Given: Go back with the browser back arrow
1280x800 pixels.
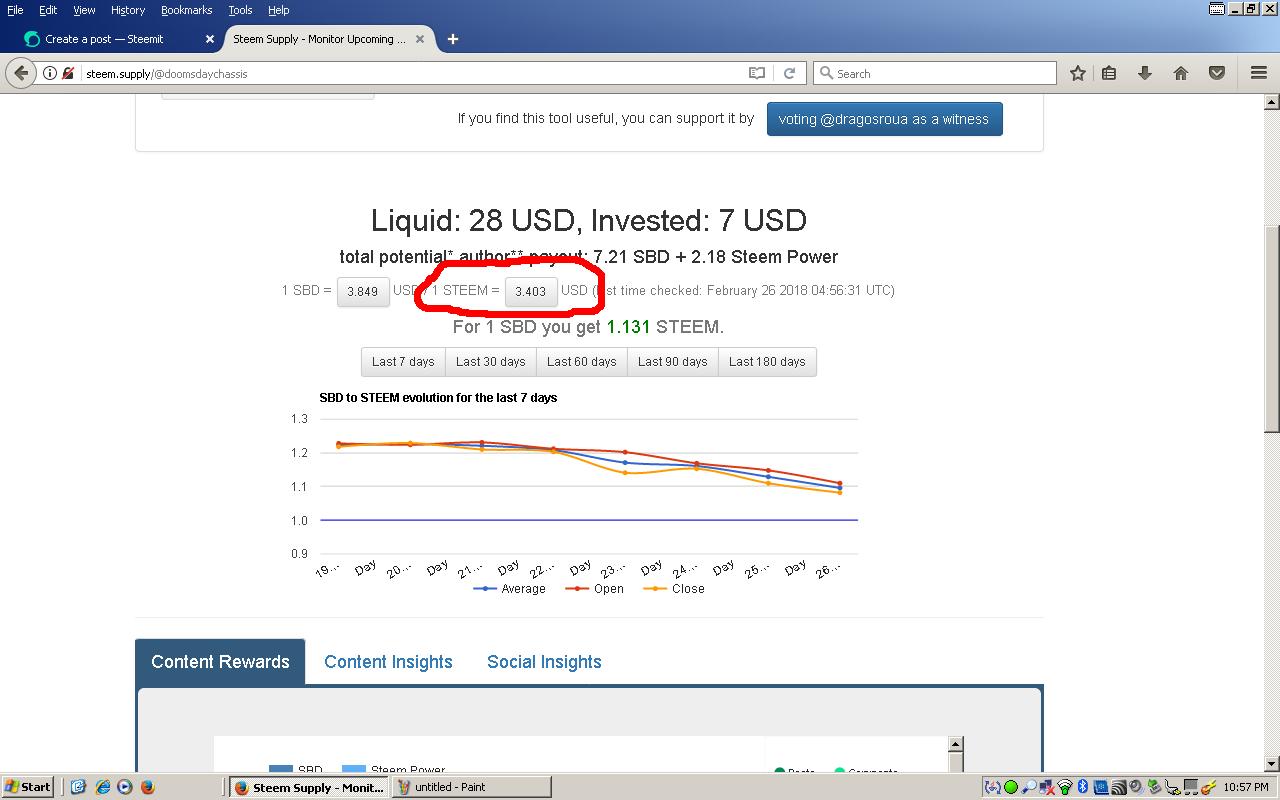Looking at the screenshot, I should point(21,73).
